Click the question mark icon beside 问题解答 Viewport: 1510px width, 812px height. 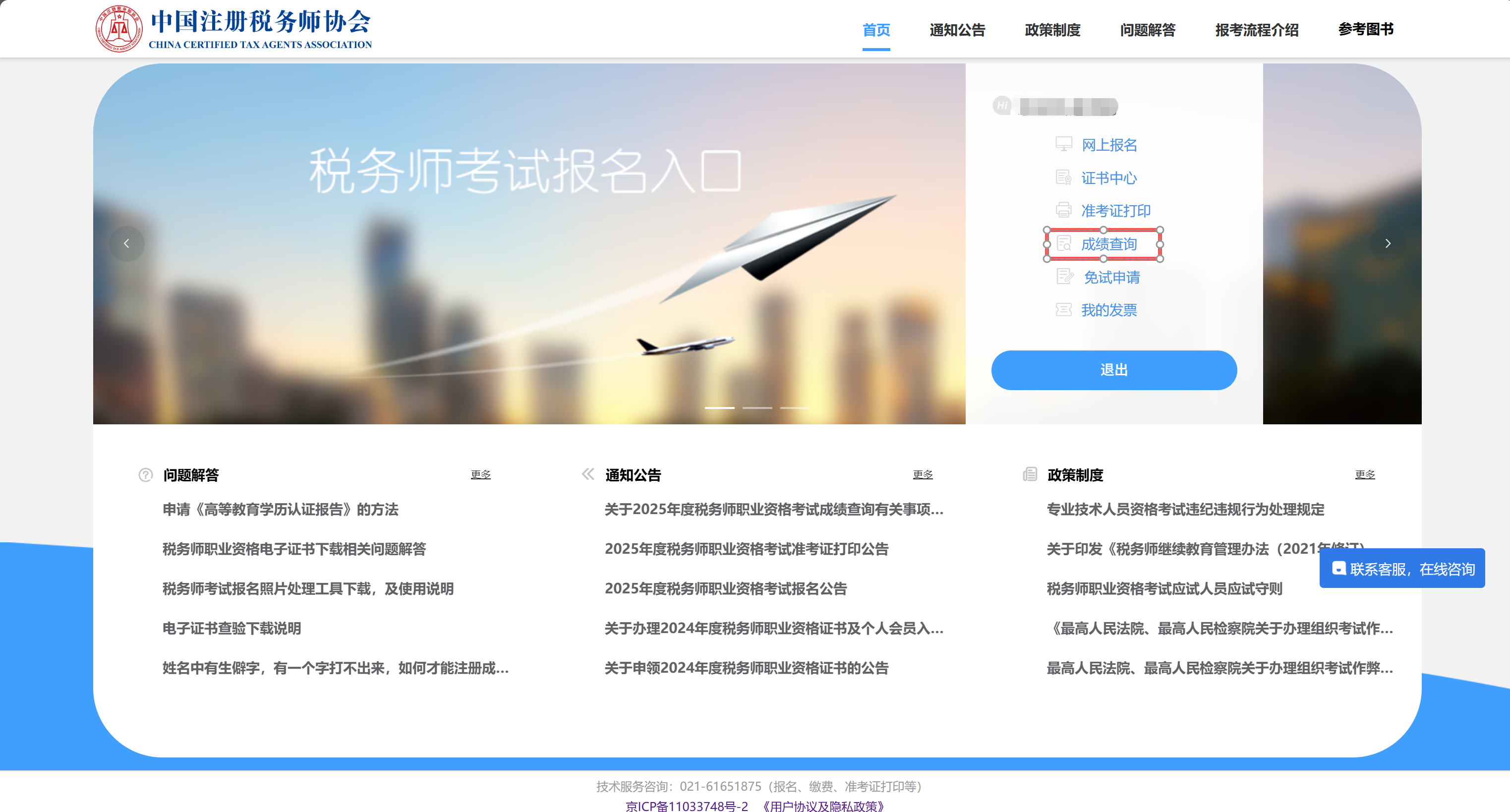pos(145,474)
